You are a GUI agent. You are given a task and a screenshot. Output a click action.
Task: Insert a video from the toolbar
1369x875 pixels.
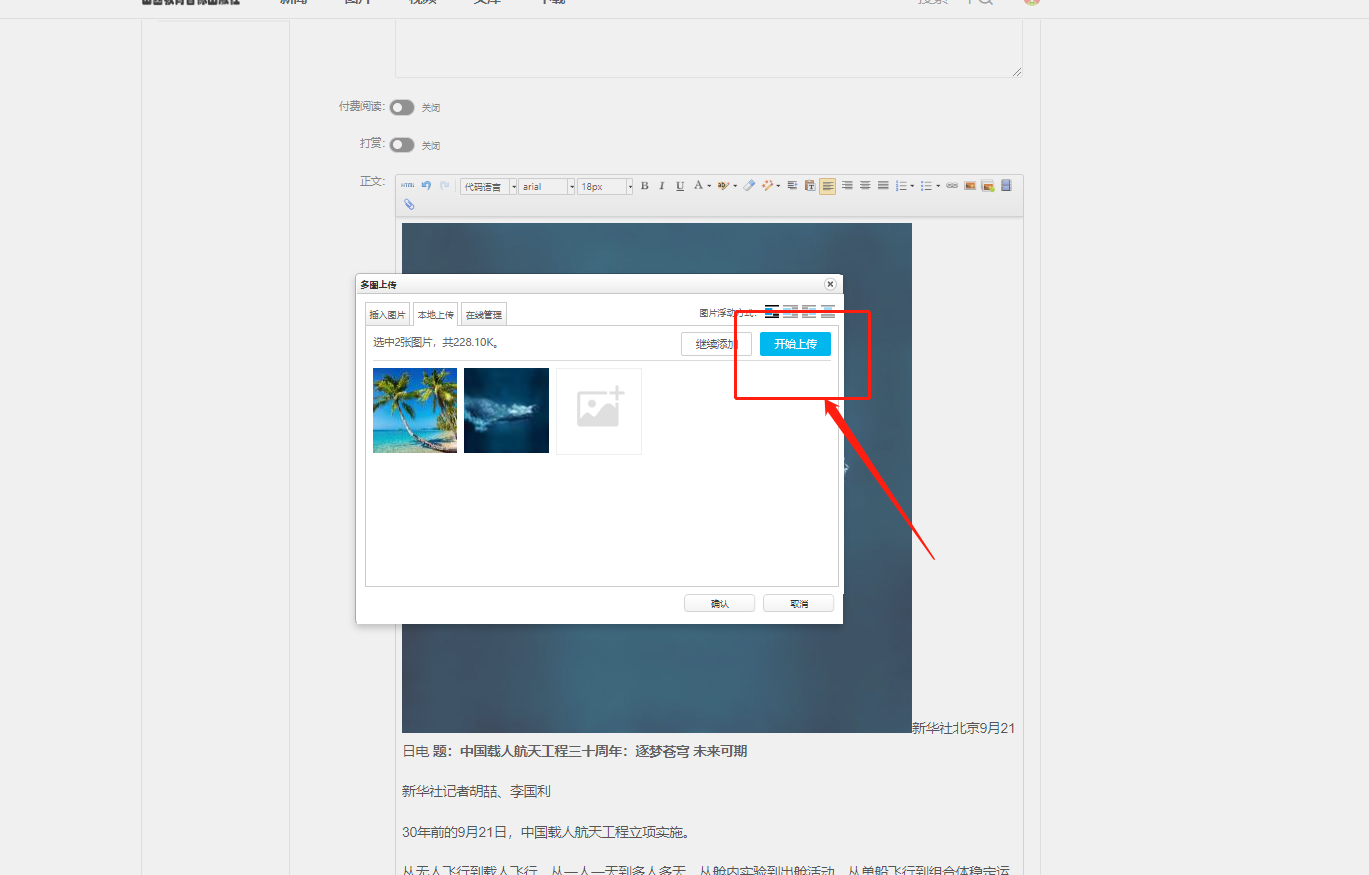pos(1006,186)
